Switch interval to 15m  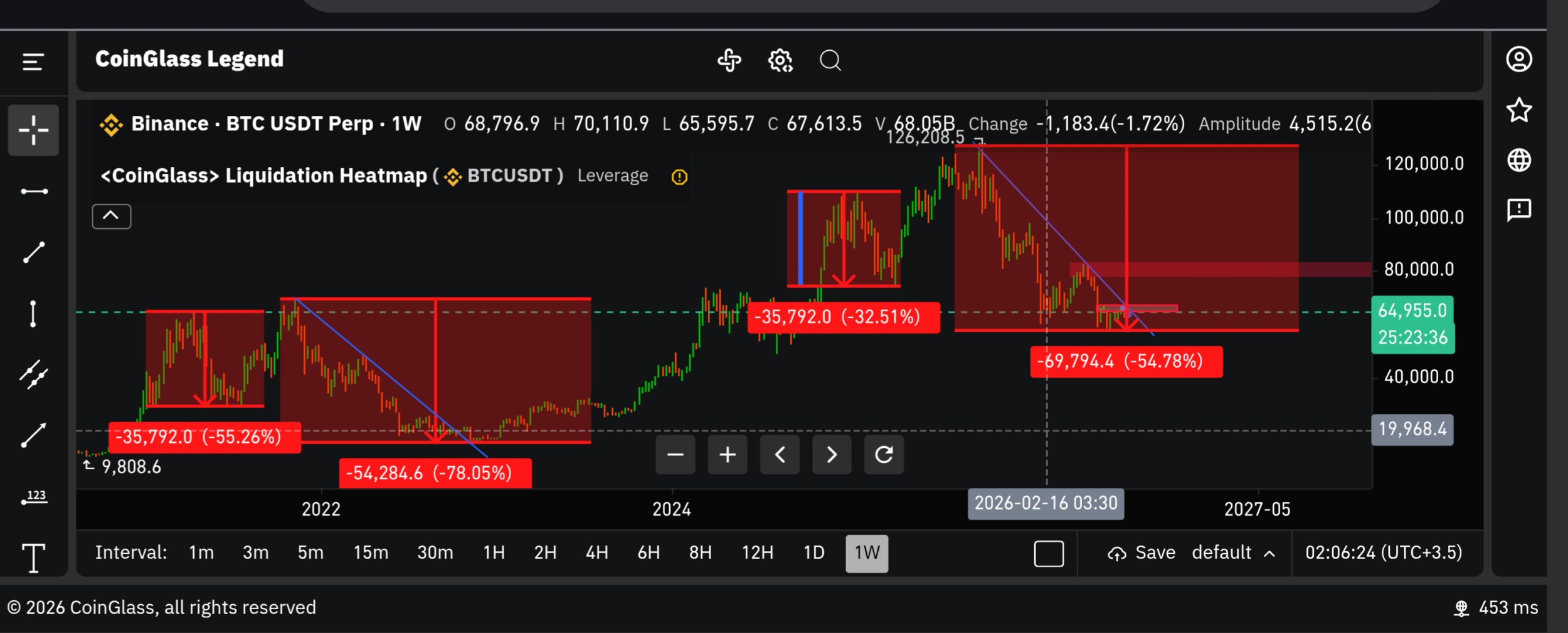point(371,553)
